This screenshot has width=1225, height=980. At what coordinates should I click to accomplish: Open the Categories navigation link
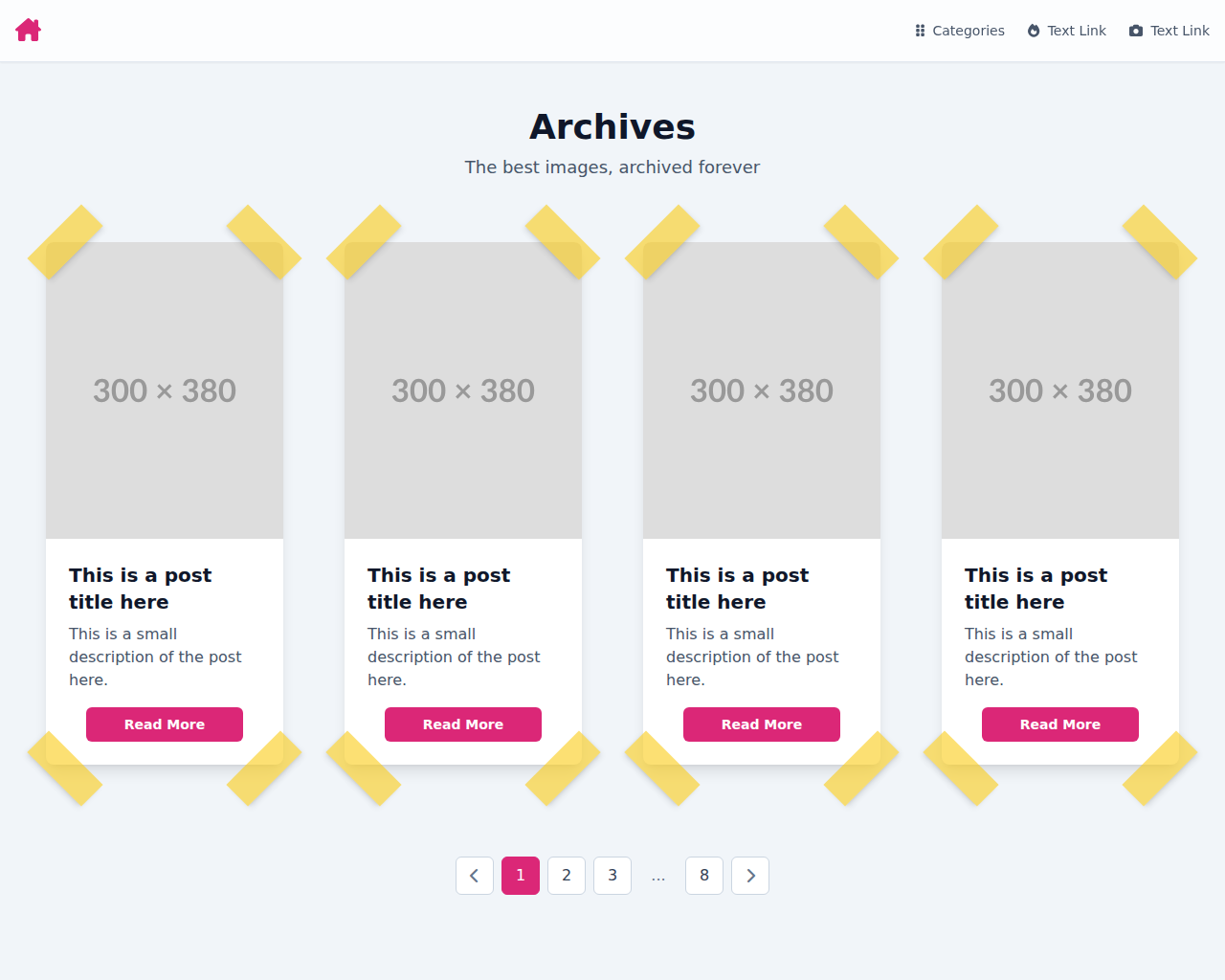point(968,30)
